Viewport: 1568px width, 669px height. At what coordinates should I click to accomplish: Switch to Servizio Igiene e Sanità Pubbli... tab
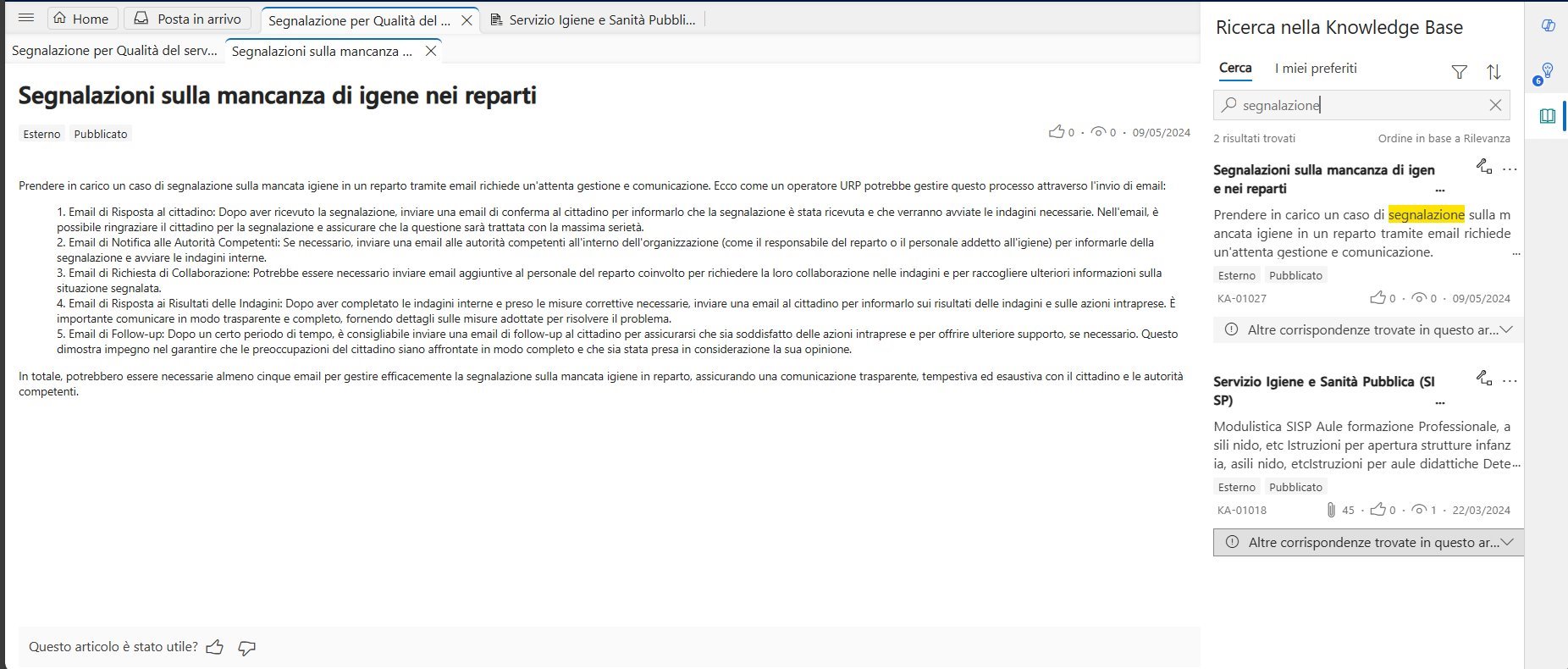click(x=593, y=19)
